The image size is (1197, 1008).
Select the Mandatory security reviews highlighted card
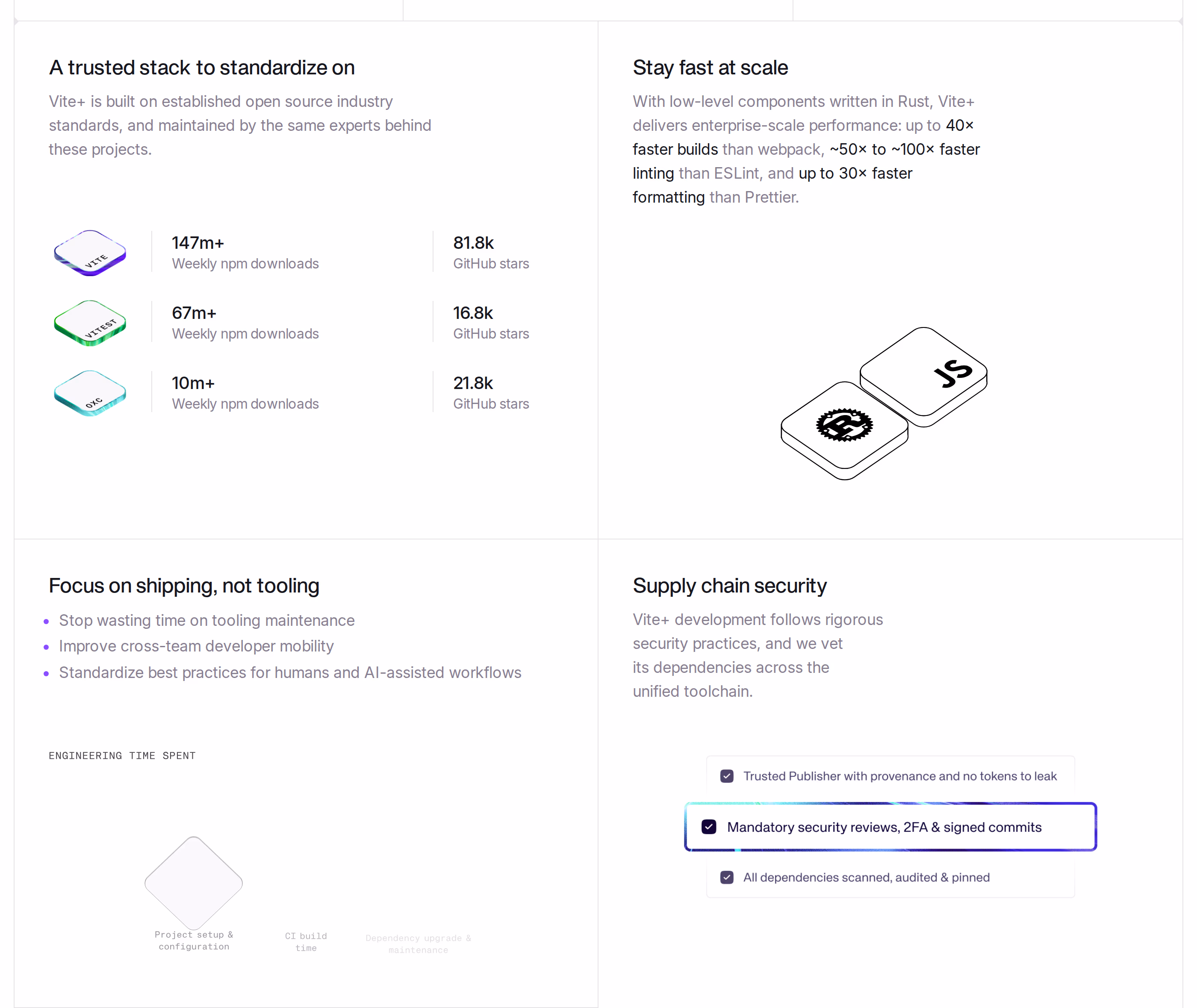pos(890,827)
